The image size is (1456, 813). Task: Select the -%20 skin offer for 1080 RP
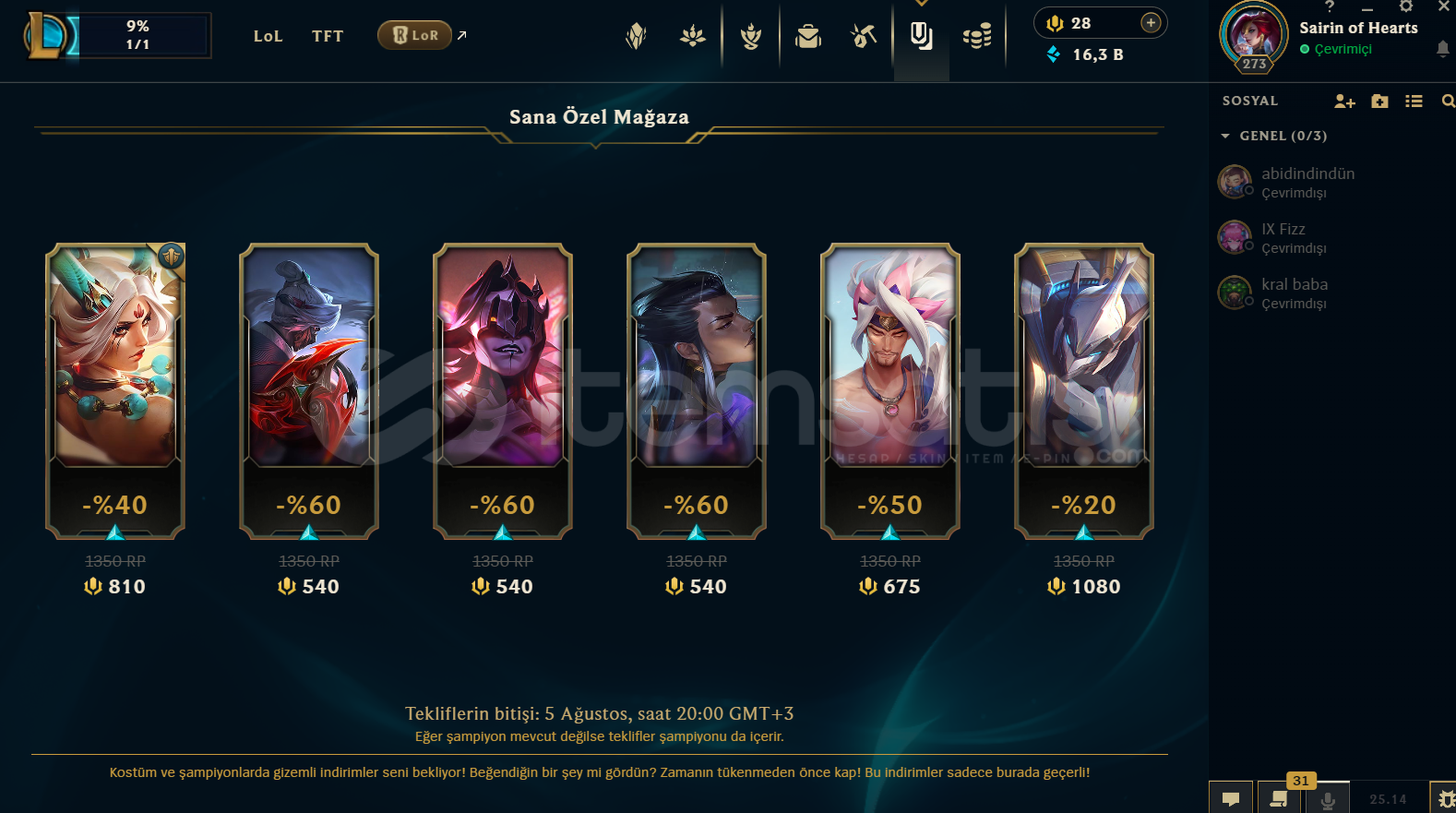tap(1084, 391)
